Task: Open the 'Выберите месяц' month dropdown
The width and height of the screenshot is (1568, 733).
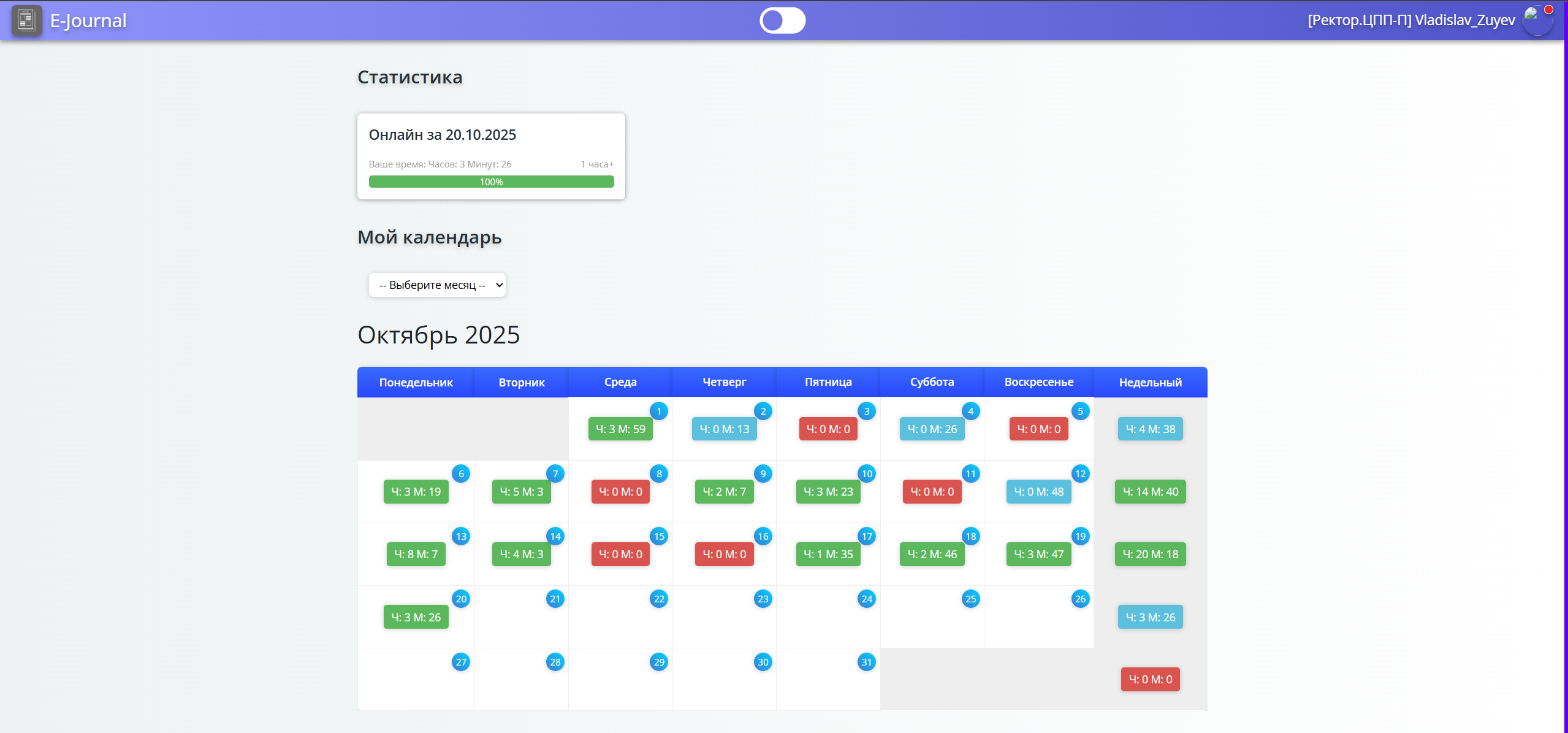Action: point(437,285)
